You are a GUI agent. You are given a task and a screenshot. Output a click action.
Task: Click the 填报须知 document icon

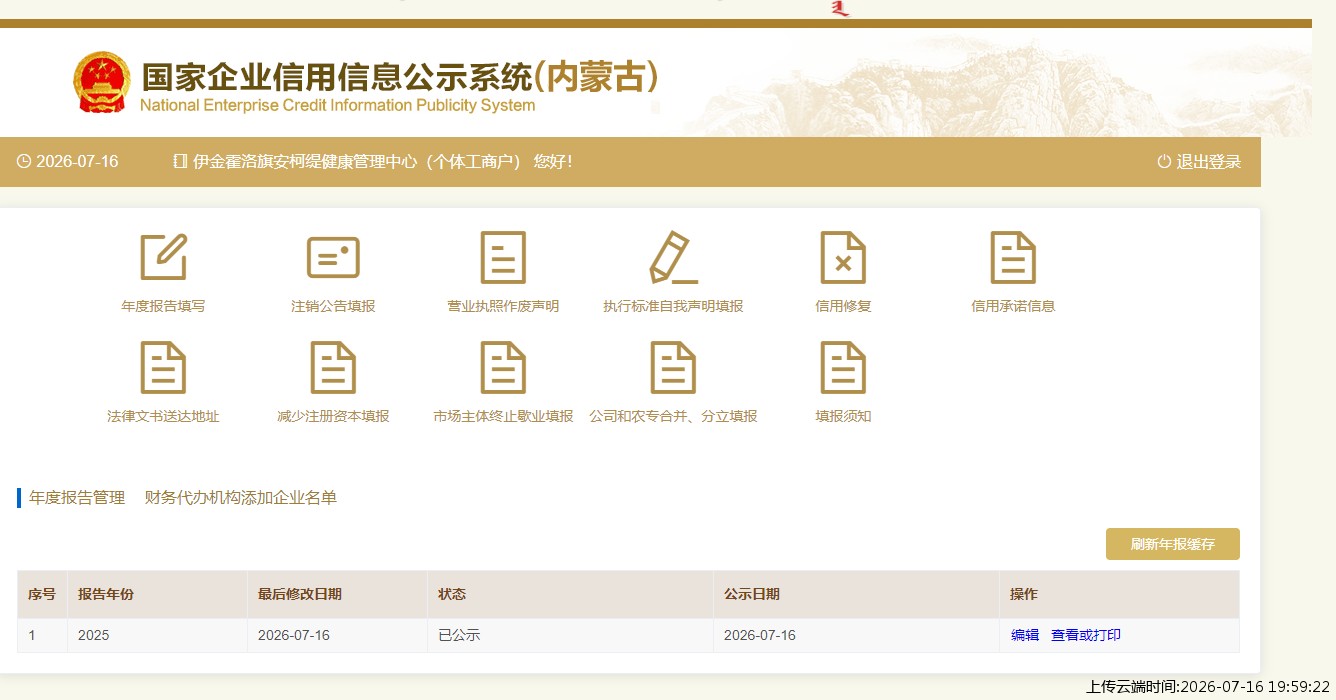tap(843, 367)
